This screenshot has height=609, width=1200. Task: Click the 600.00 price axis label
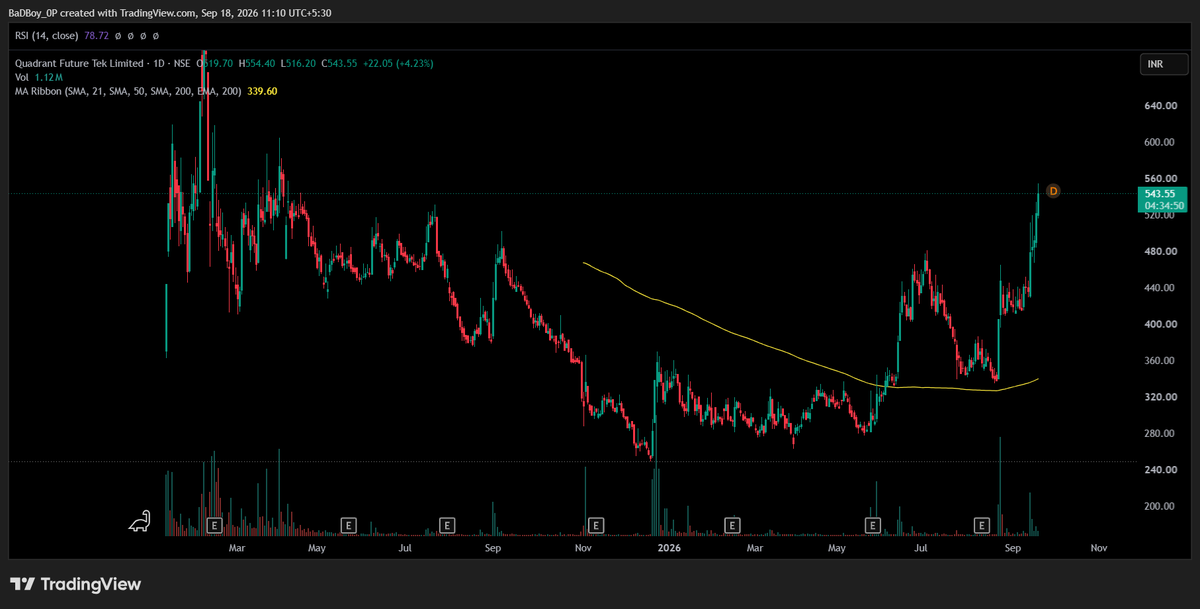1158,142
